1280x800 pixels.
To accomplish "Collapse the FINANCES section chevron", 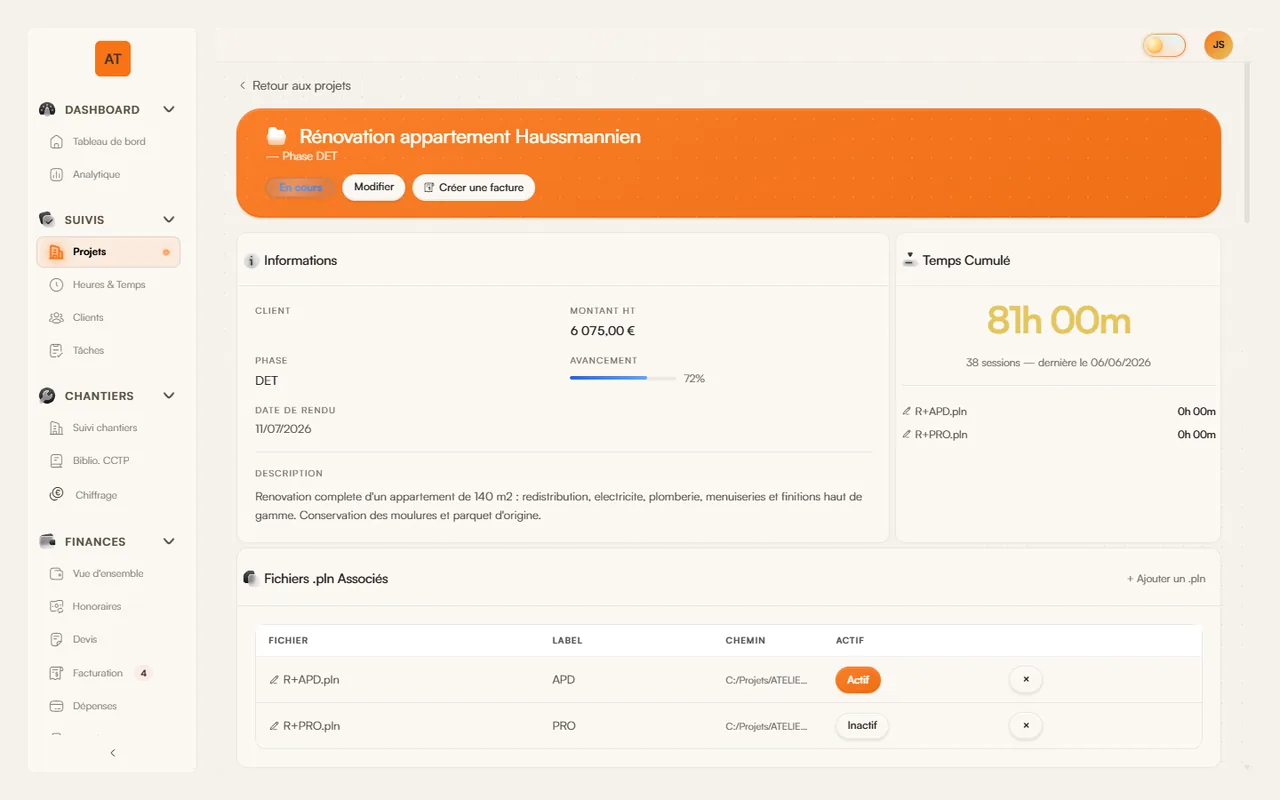I will tap(169, 542).
